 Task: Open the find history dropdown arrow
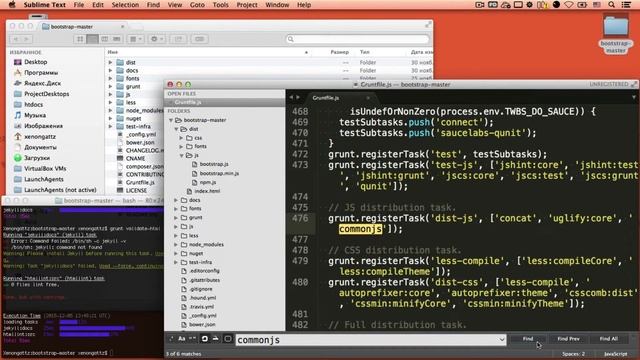501,340
